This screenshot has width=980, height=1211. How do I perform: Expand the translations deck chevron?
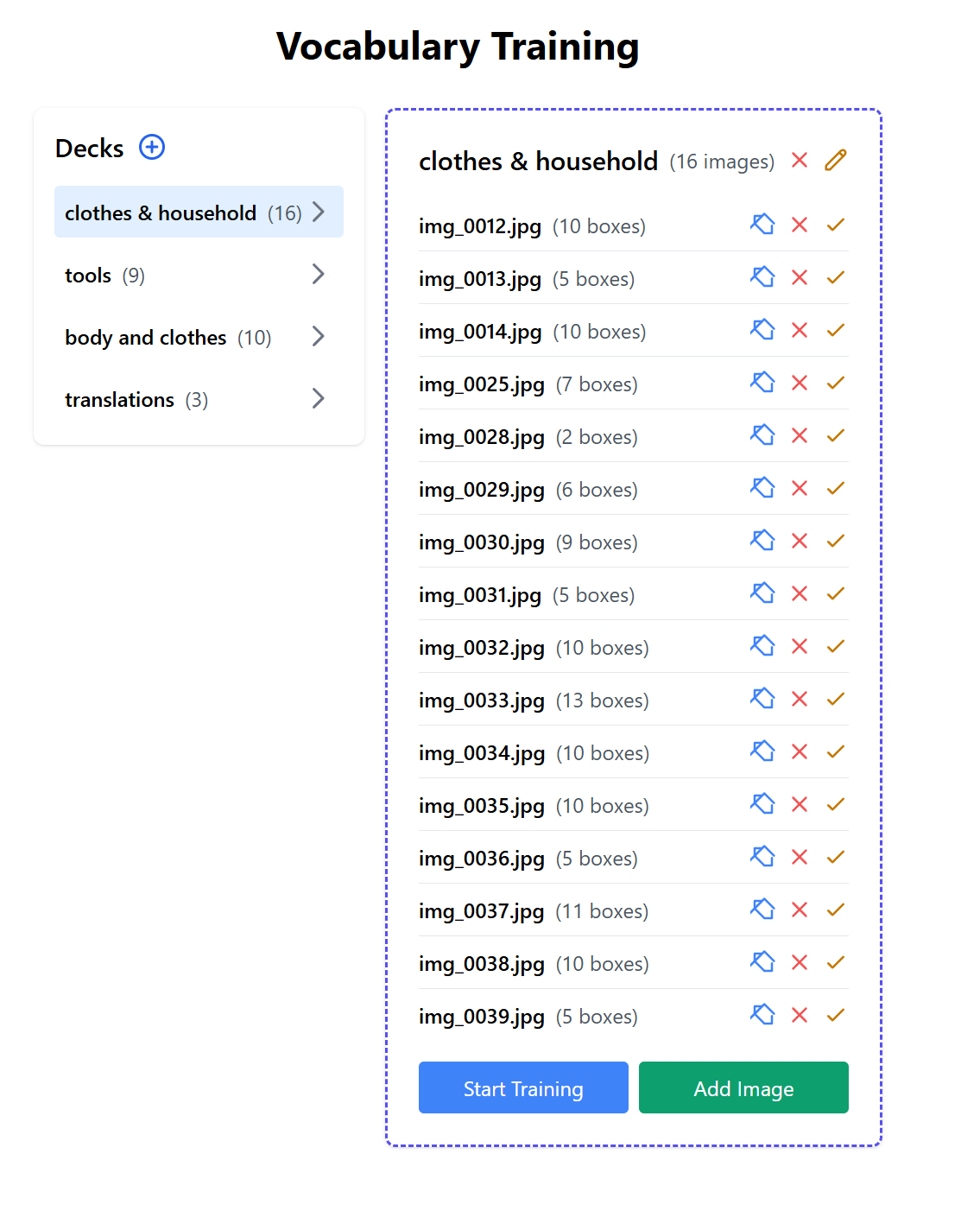coord(318,399)
